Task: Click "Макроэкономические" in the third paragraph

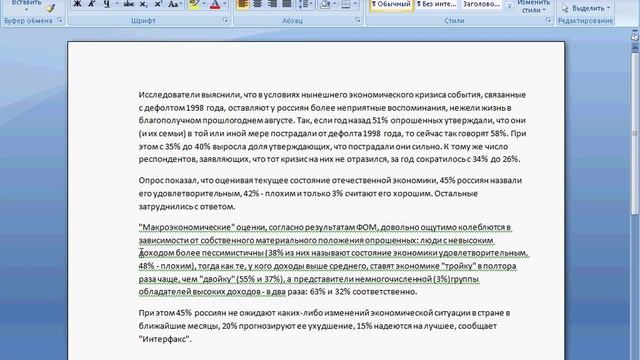Action: pos(187,227)
